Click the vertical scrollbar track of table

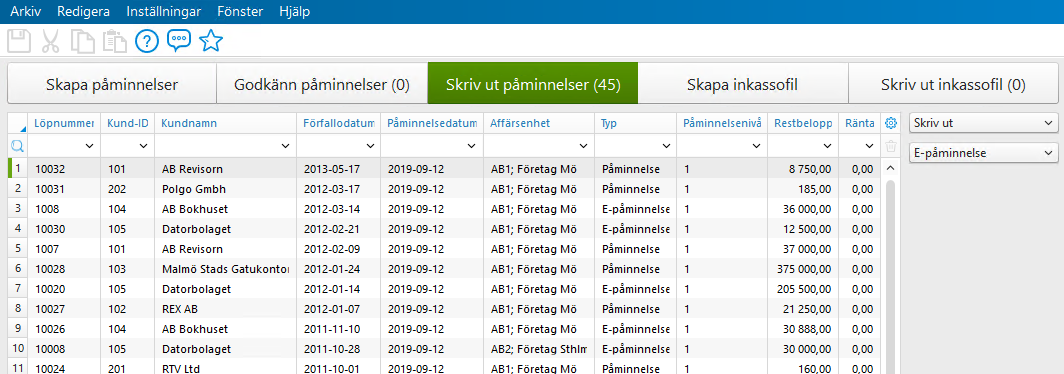891,278
